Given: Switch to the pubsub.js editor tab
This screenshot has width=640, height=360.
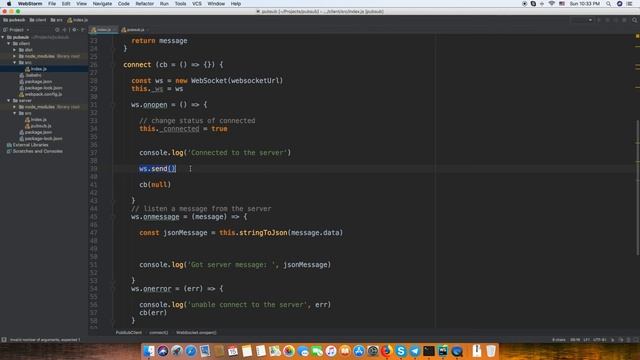Looking at the screenshot, I should coord(133,30).
